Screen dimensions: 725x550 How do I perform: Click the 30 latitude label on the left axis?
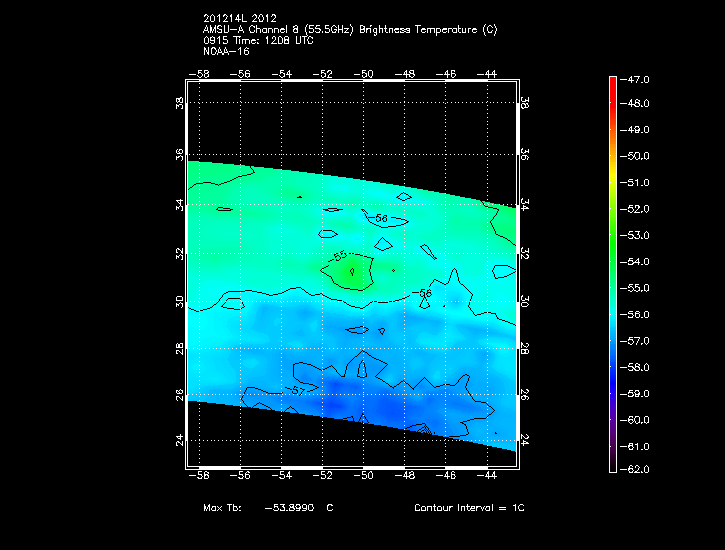180,301
